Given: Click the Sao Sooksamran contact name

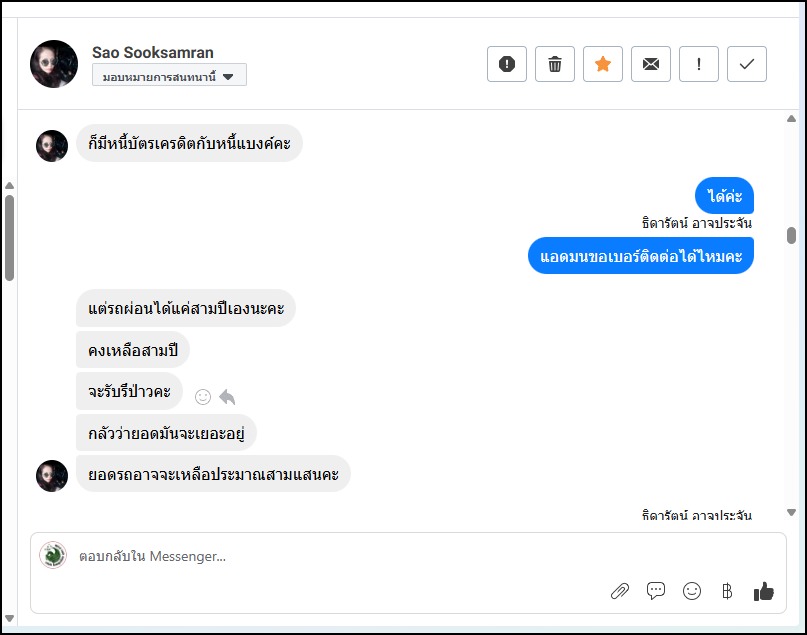Looking at the screenshot, I should (x=153, y=53).
